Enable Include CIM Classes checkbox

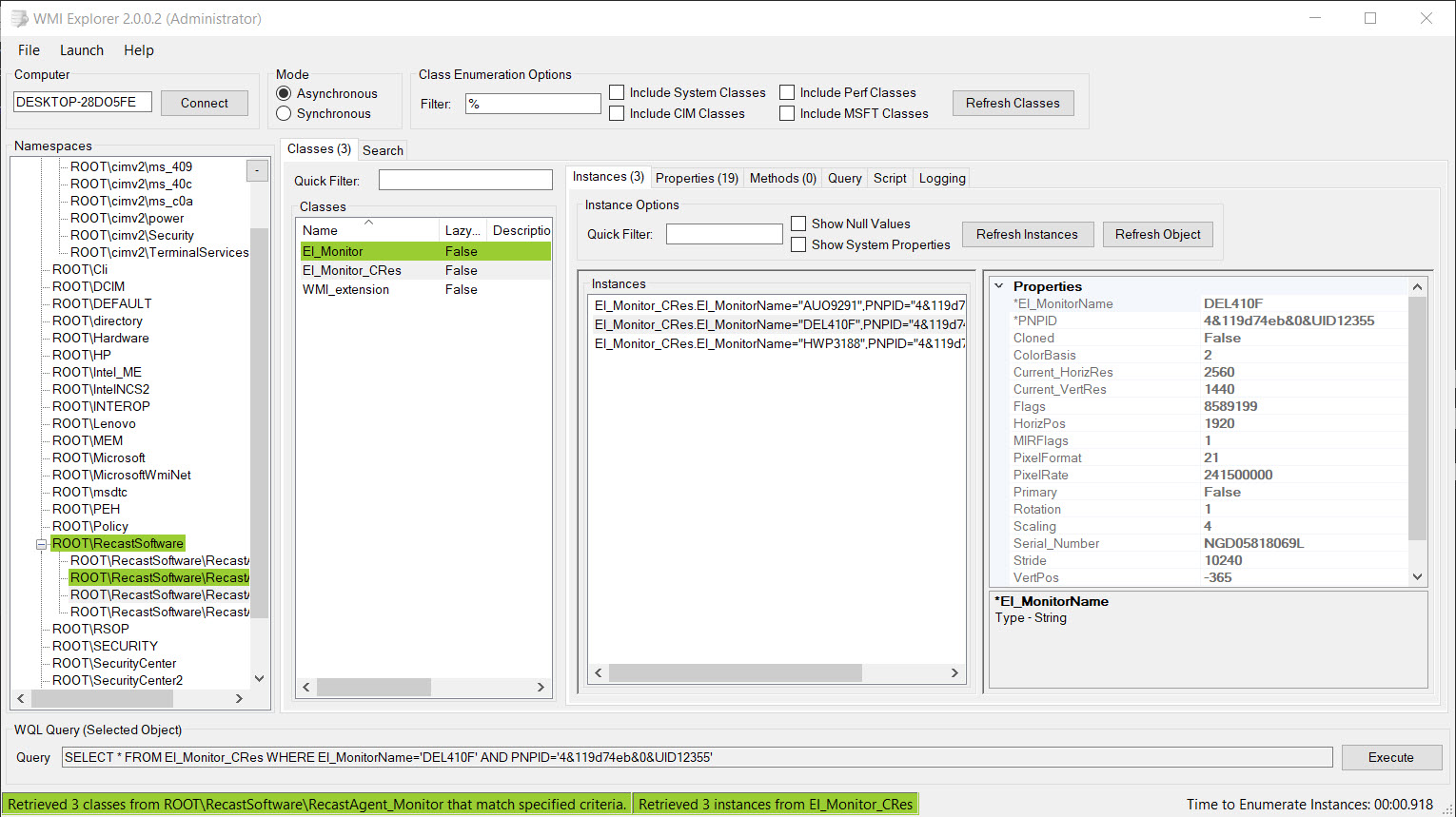tap(617, 113)
